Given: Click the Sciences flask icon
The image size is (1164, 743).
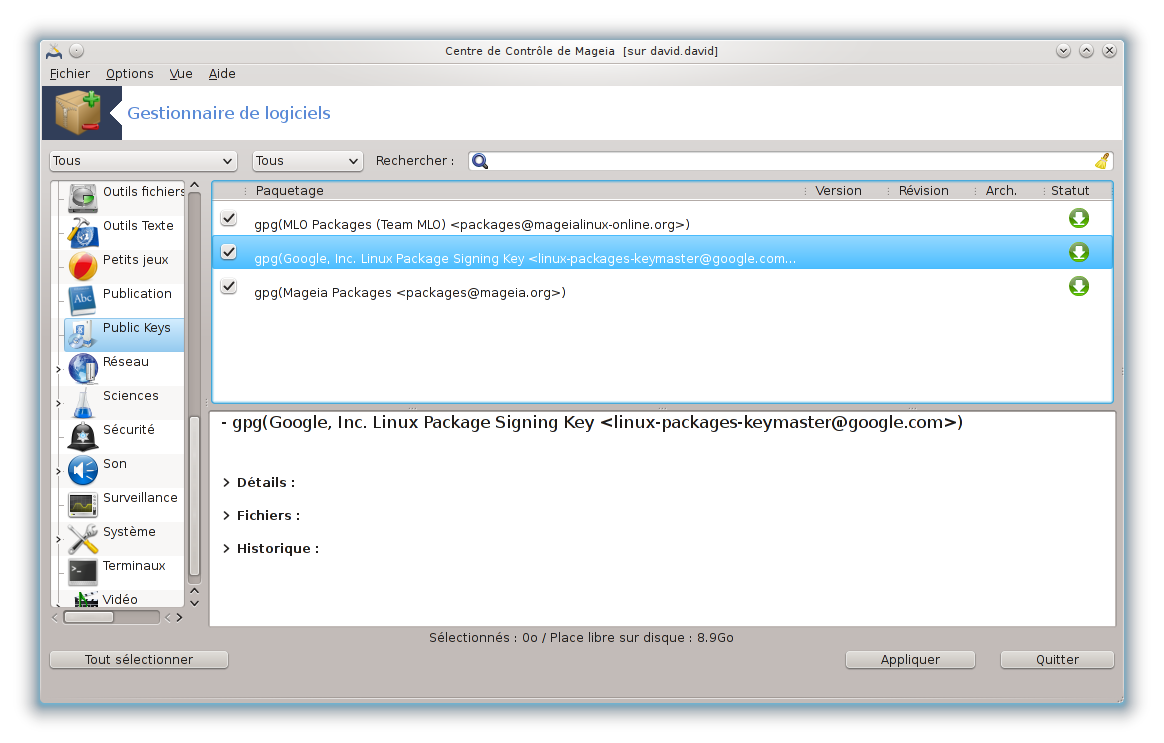Looking at the screenshot, I should [x=82, y=402].
